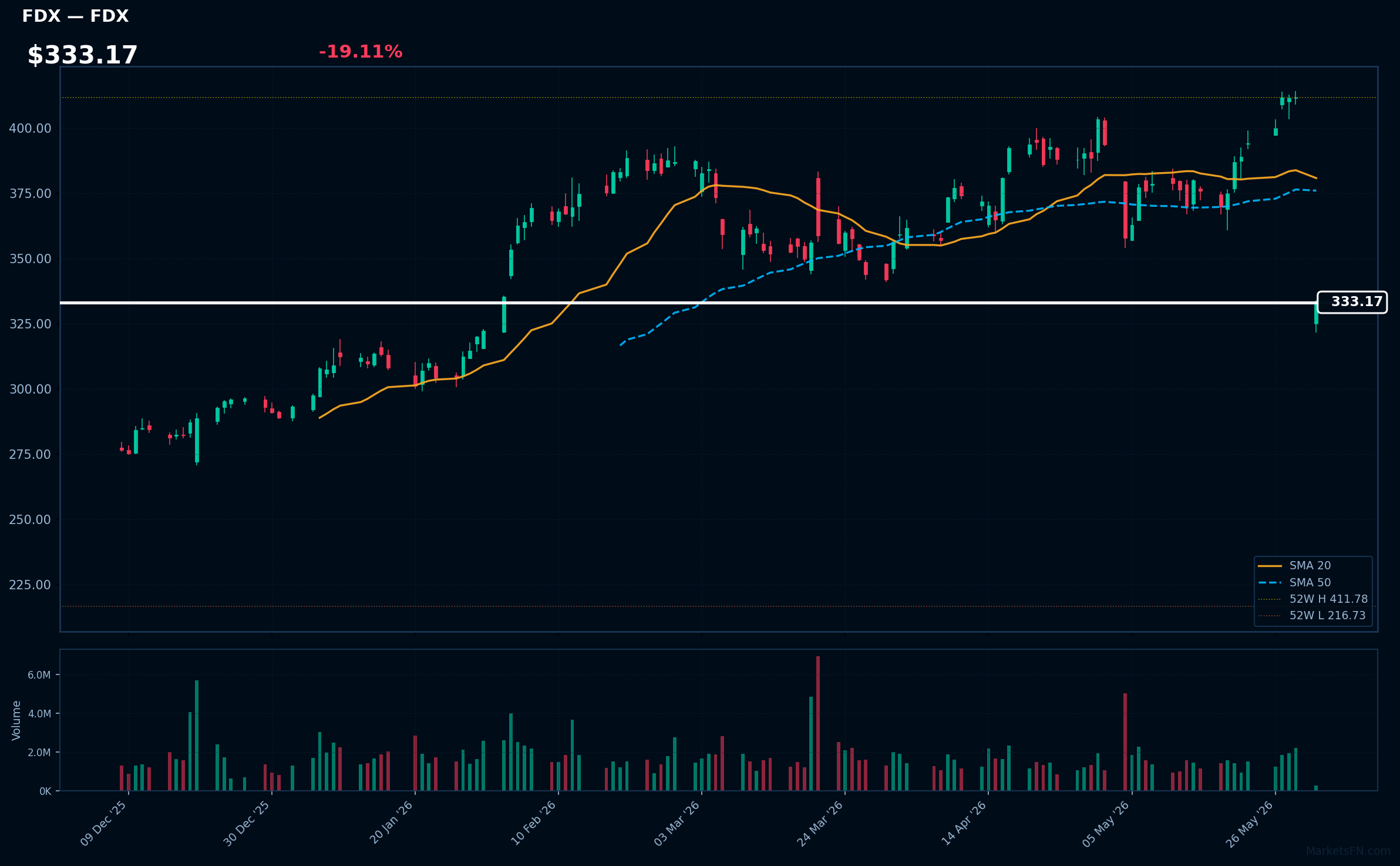Viewport: 1400px width, 866px height.
Task: Click the 2.0M volume axis label
Action: (39, 753)
